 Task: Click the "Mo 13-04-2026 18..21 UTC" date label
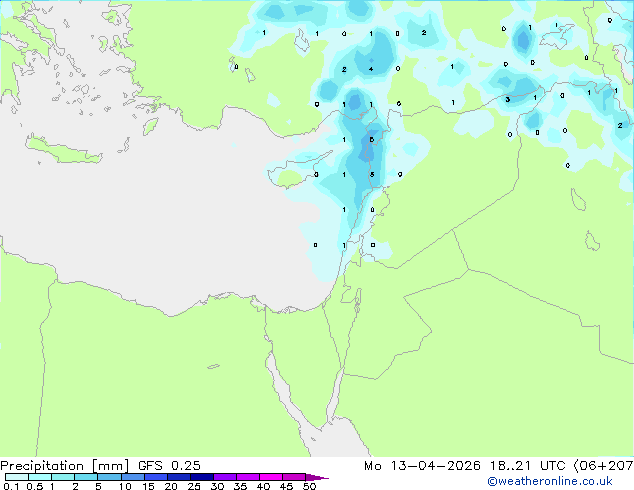[x=464, y=466]
